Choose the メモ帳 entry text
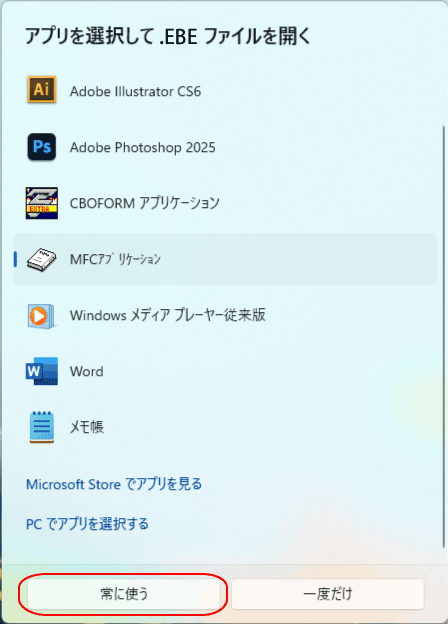This screenshot has width=448, height=624. [x=87, y=427]
